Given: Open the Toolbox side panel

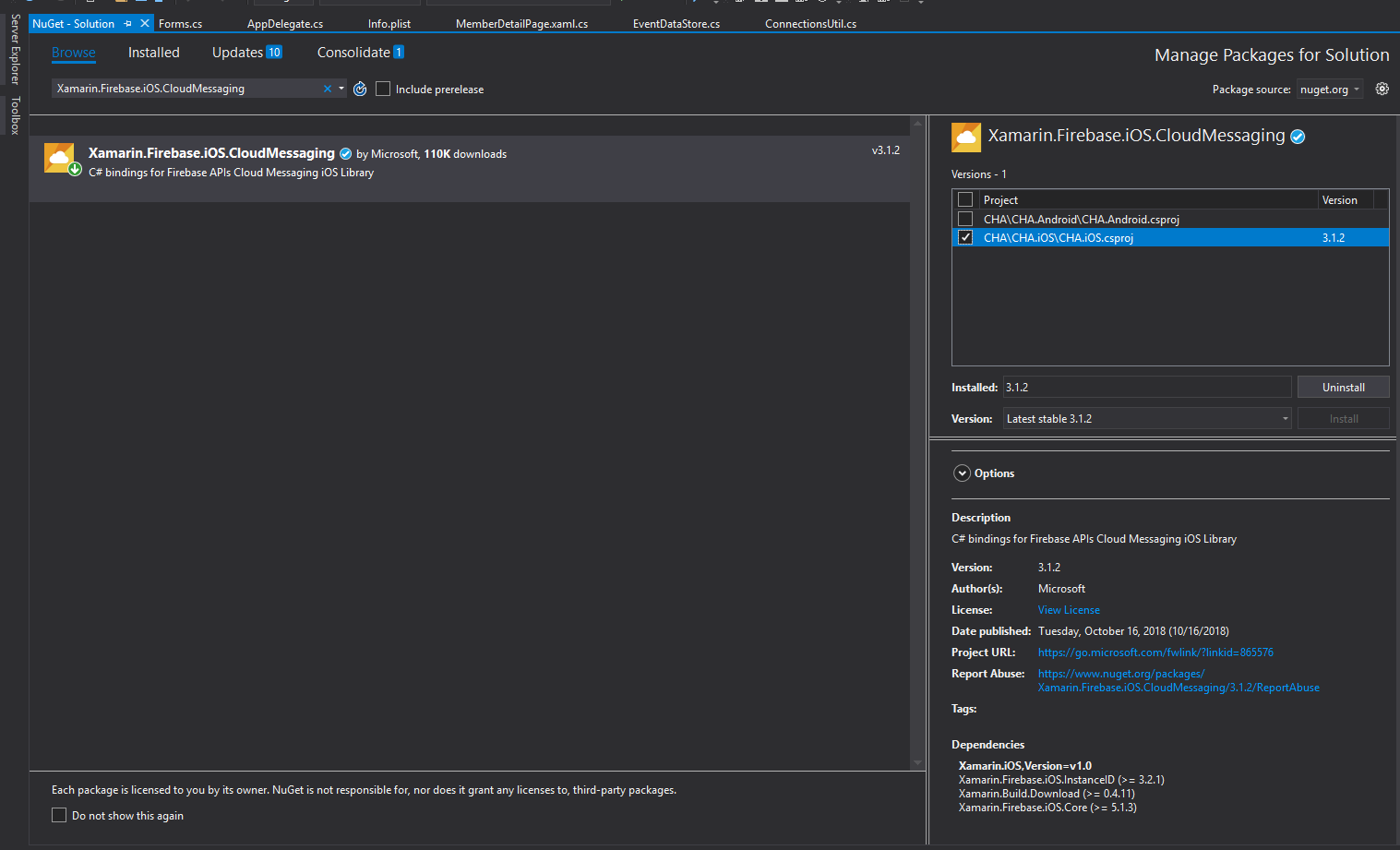Looking at the screenshot, I should point(15,115).
